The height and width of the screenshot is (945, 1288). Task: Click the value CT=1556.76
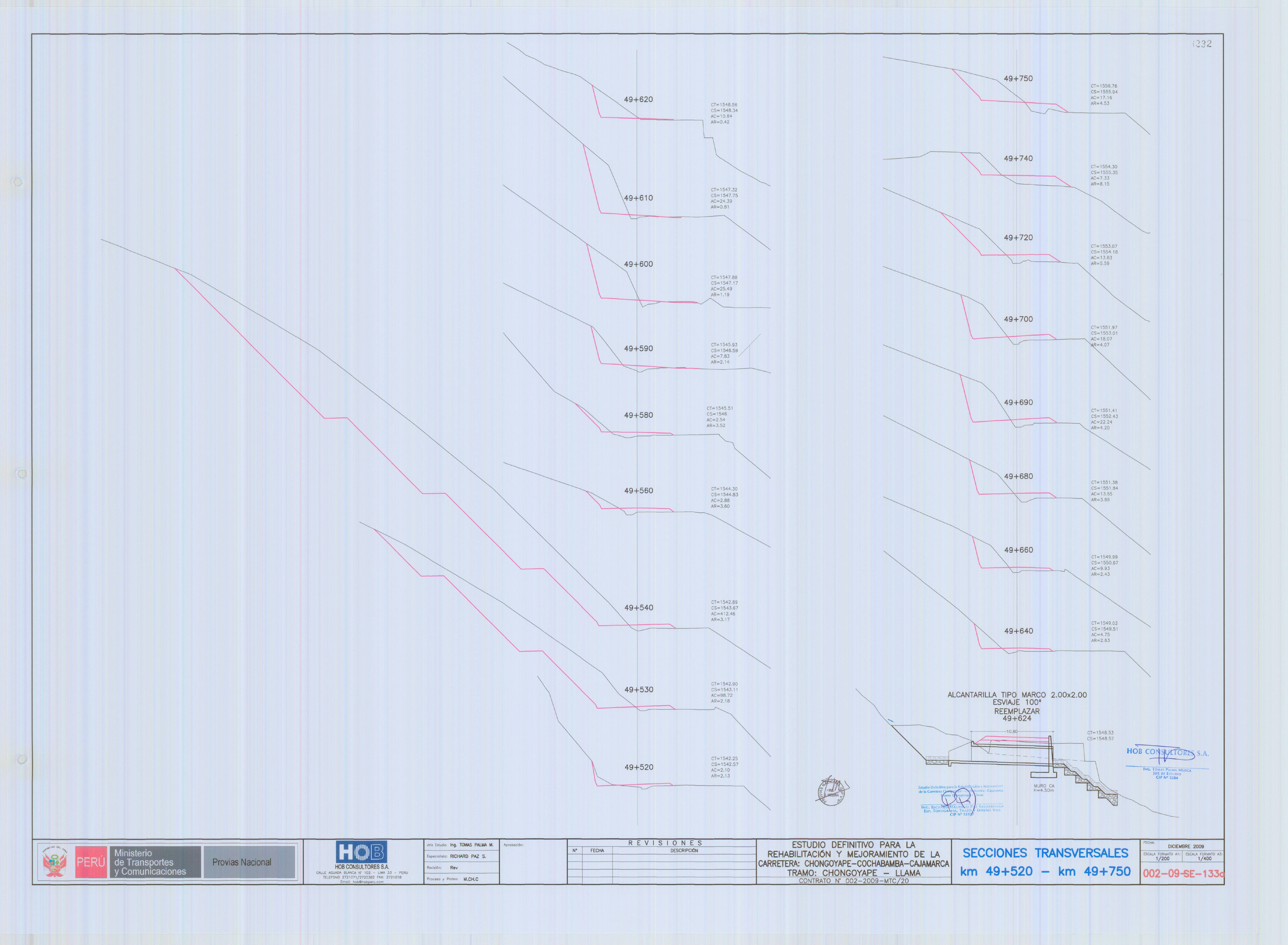(x=1104, y=86)
